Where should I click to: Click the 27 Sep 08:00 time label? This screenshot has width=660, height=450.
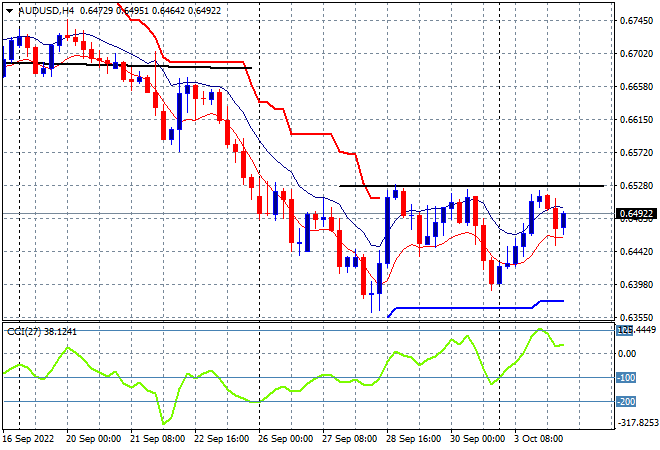click(x=349, y=439)
